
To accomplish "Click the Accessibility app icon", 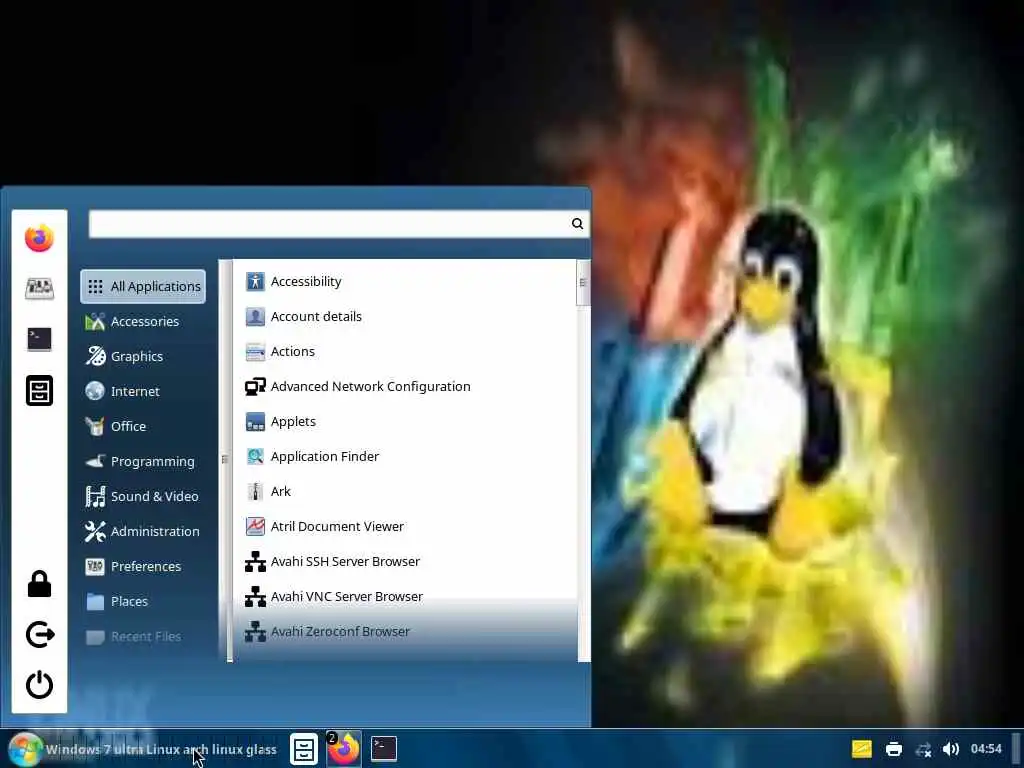I will tap(255, 281).
